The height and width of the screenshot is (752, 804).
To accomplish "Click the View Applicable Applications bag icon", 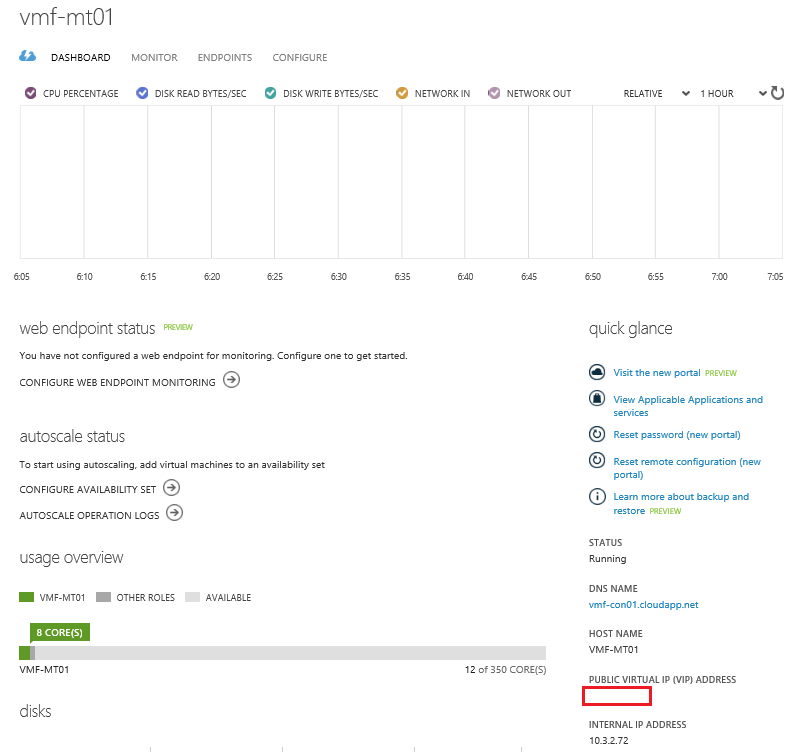I will click(x=597, y=399).
